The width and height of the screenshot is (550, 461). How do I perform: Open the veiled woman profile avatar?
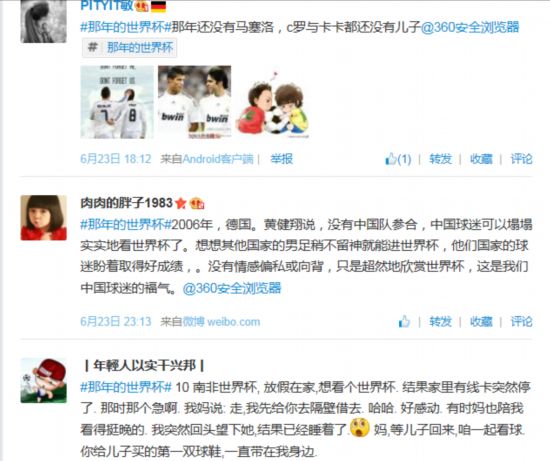(x=43, y=21)
